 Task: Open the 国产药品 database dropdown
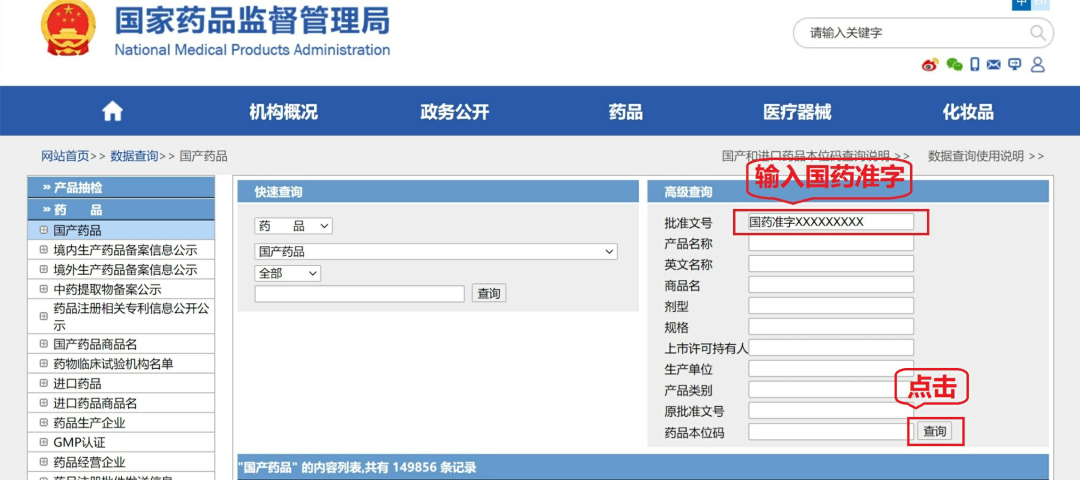click(435, 251)
